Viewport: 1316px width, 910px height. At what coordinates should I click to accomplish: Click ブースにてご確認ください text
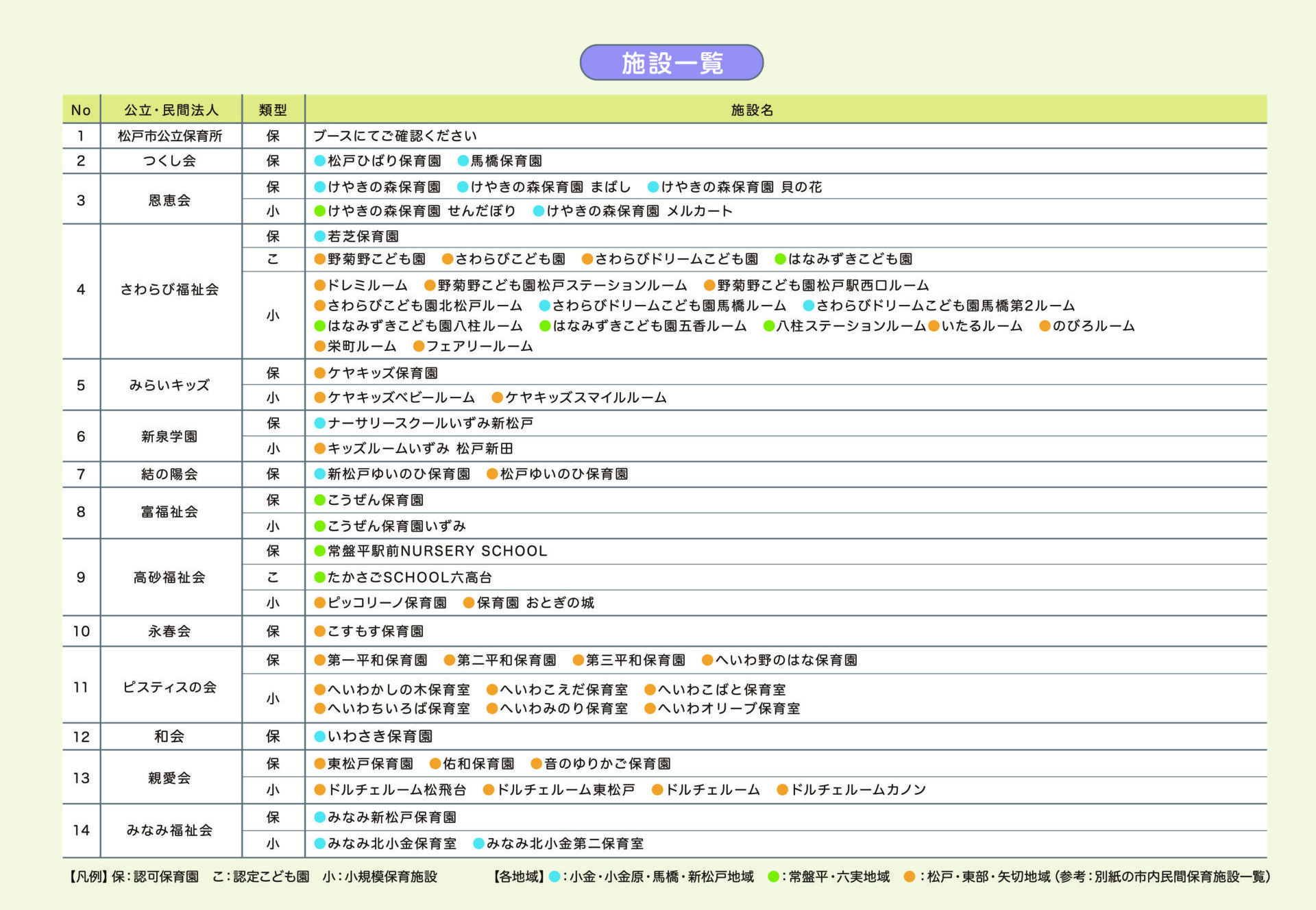click(x=395, y=136)
